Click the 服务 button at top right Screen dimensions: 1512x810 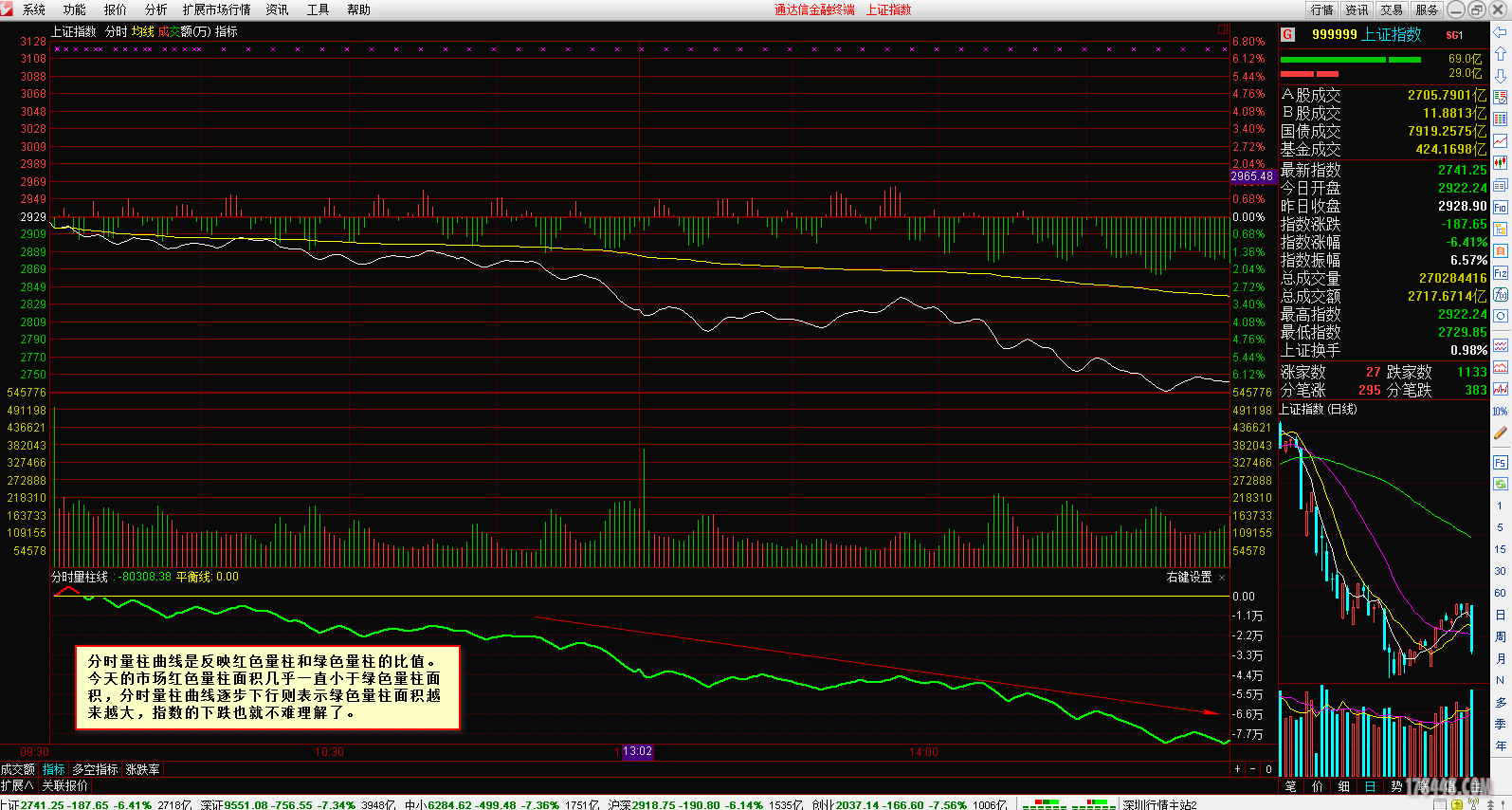click(1427, 9)
